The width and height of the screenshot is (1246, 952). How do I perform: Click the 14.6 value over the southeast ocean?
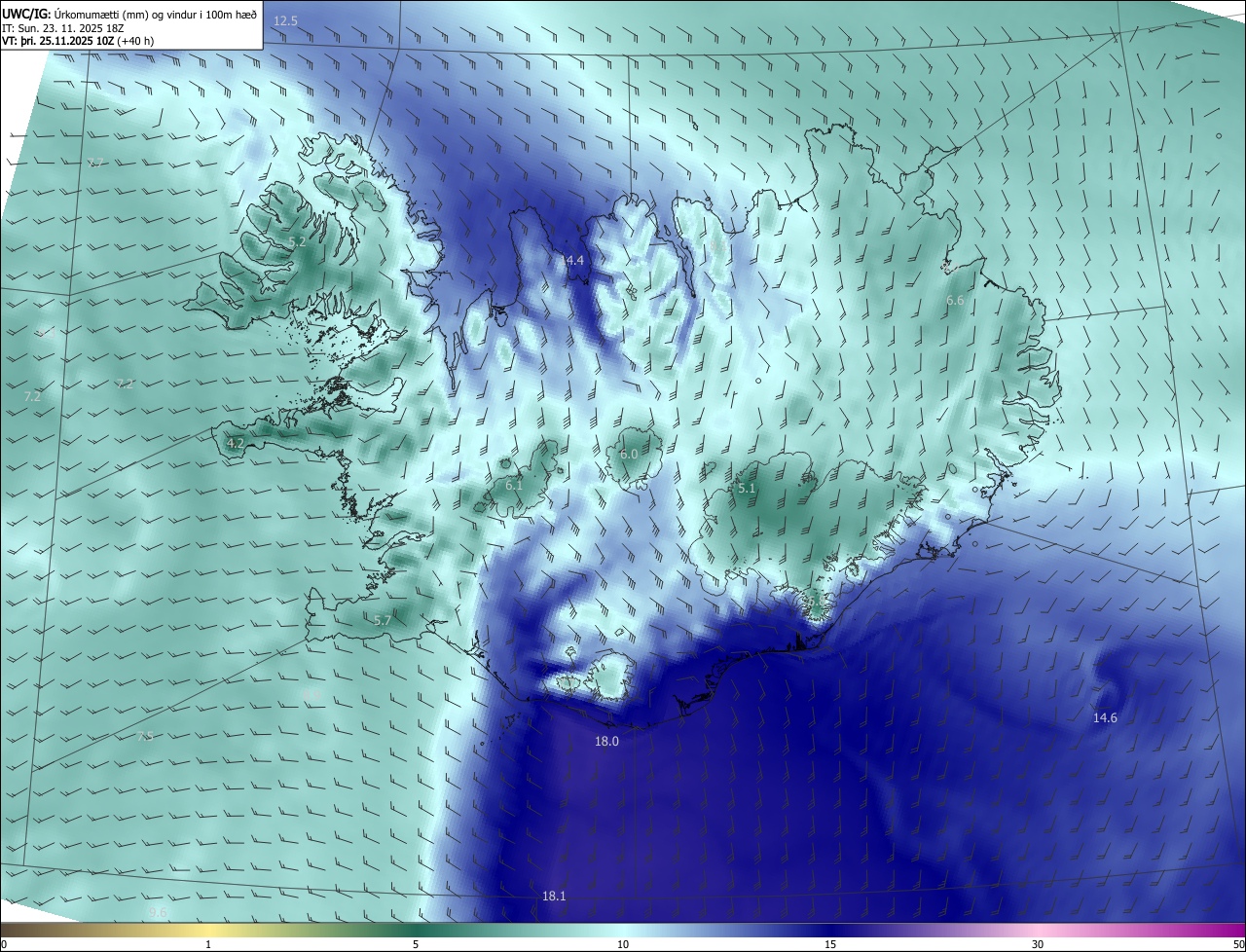1105,717
